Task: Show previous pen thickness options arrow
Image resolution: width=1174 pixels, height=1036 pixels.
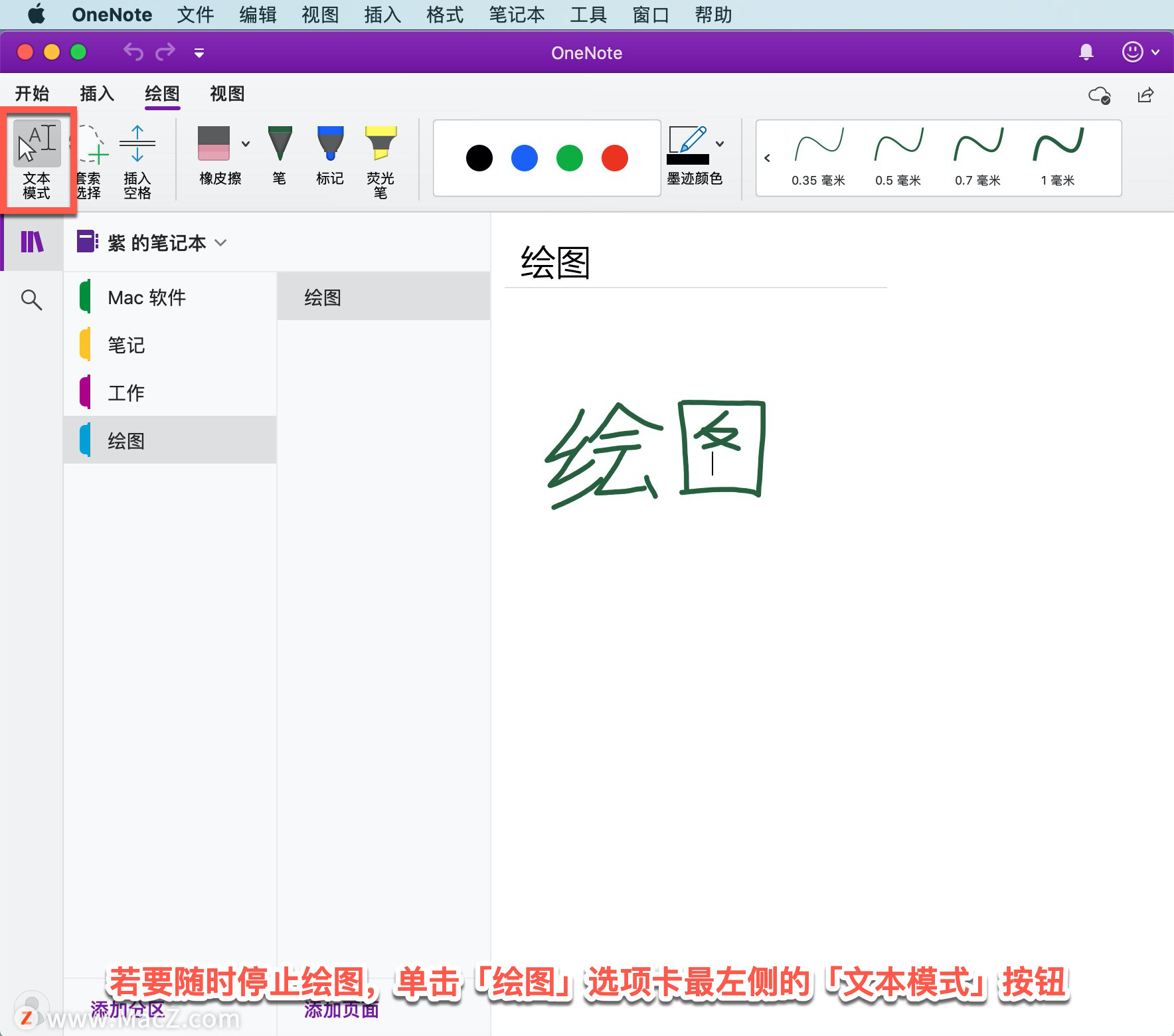Action: [767, 158]
